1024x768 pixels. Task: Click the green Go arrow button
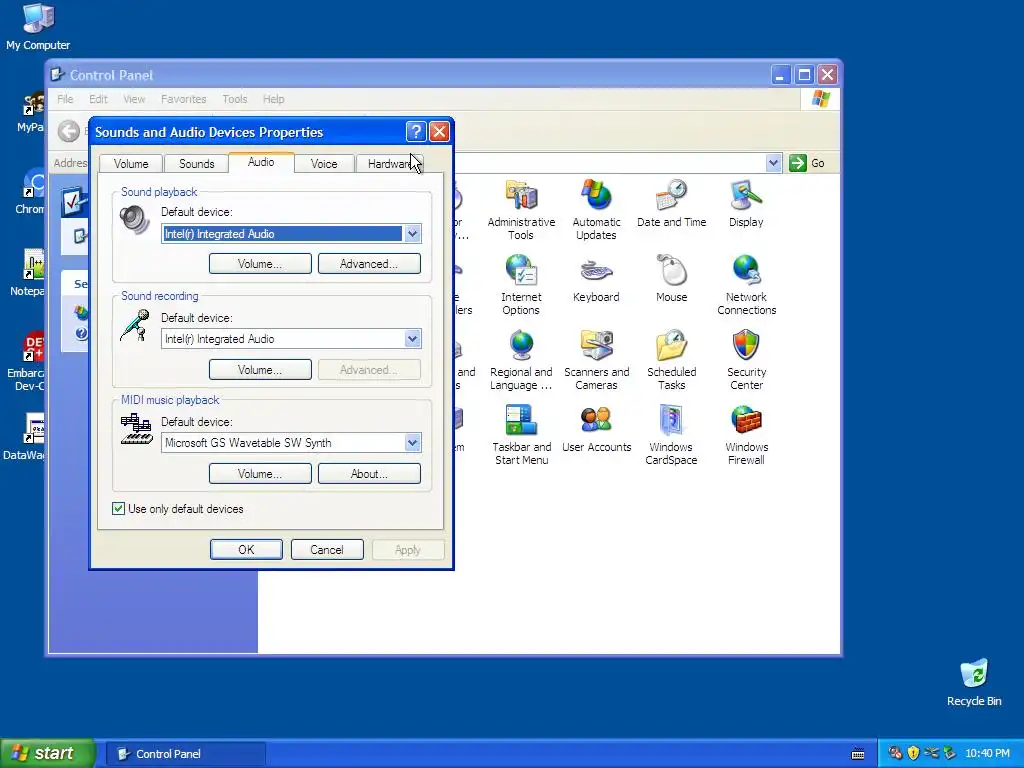pos(797,163)
